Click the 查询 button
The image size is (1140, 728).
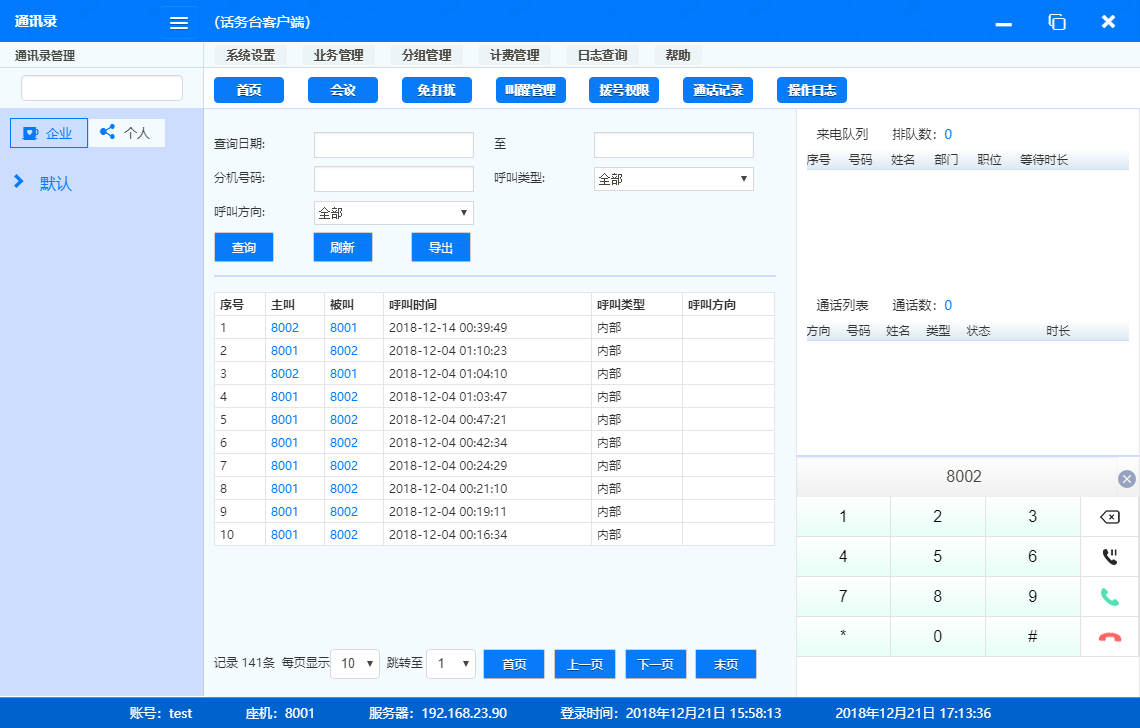[x=244, y=247]
